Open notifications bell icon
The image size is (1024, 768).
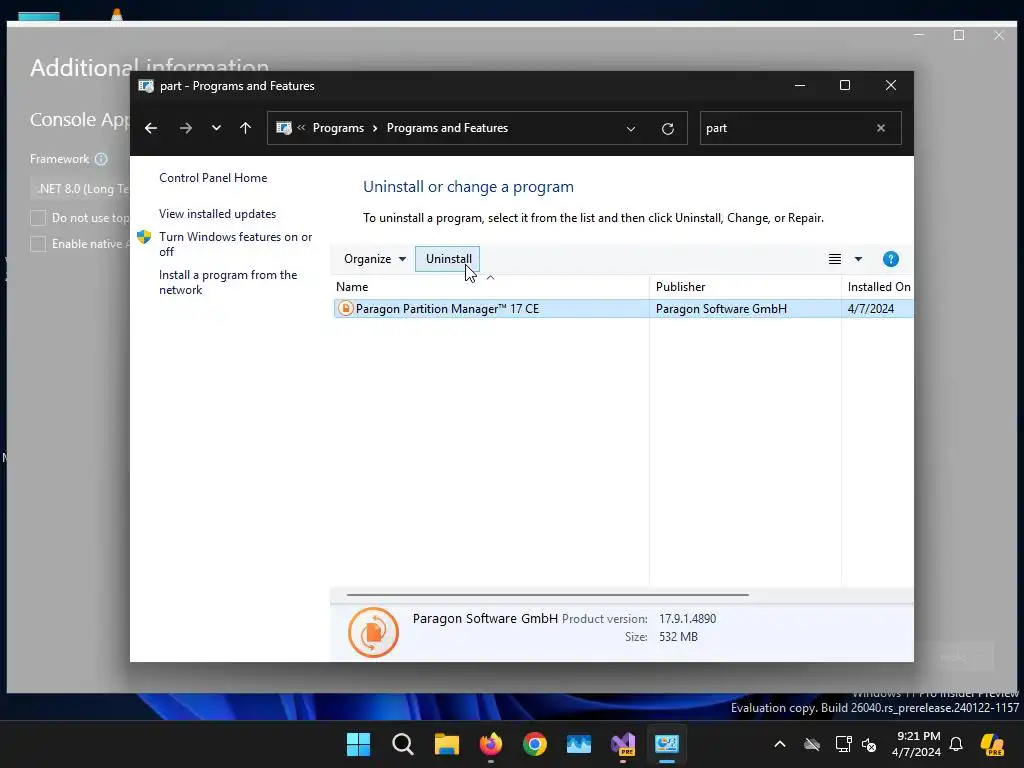click(956, 744)
